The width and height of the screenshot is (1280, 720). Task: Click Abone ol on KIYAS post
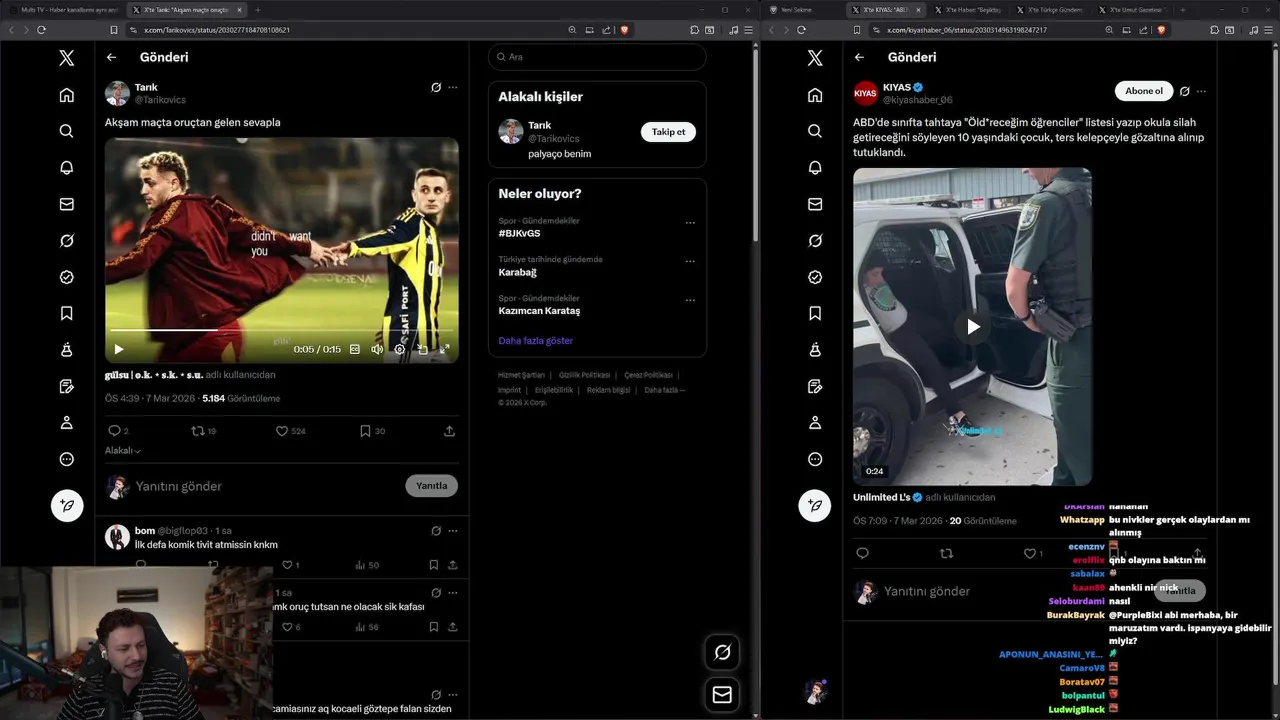[x=1144, y=91]
